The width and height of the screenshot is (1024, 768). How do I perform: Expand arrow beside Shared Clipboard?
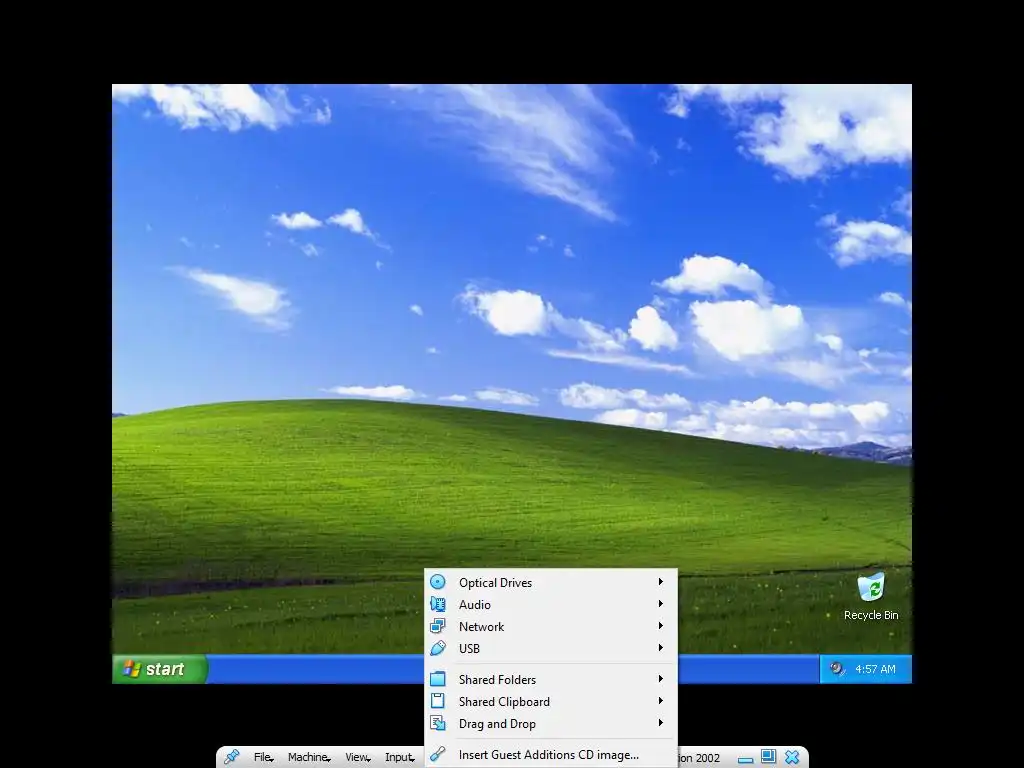point(661,701)
